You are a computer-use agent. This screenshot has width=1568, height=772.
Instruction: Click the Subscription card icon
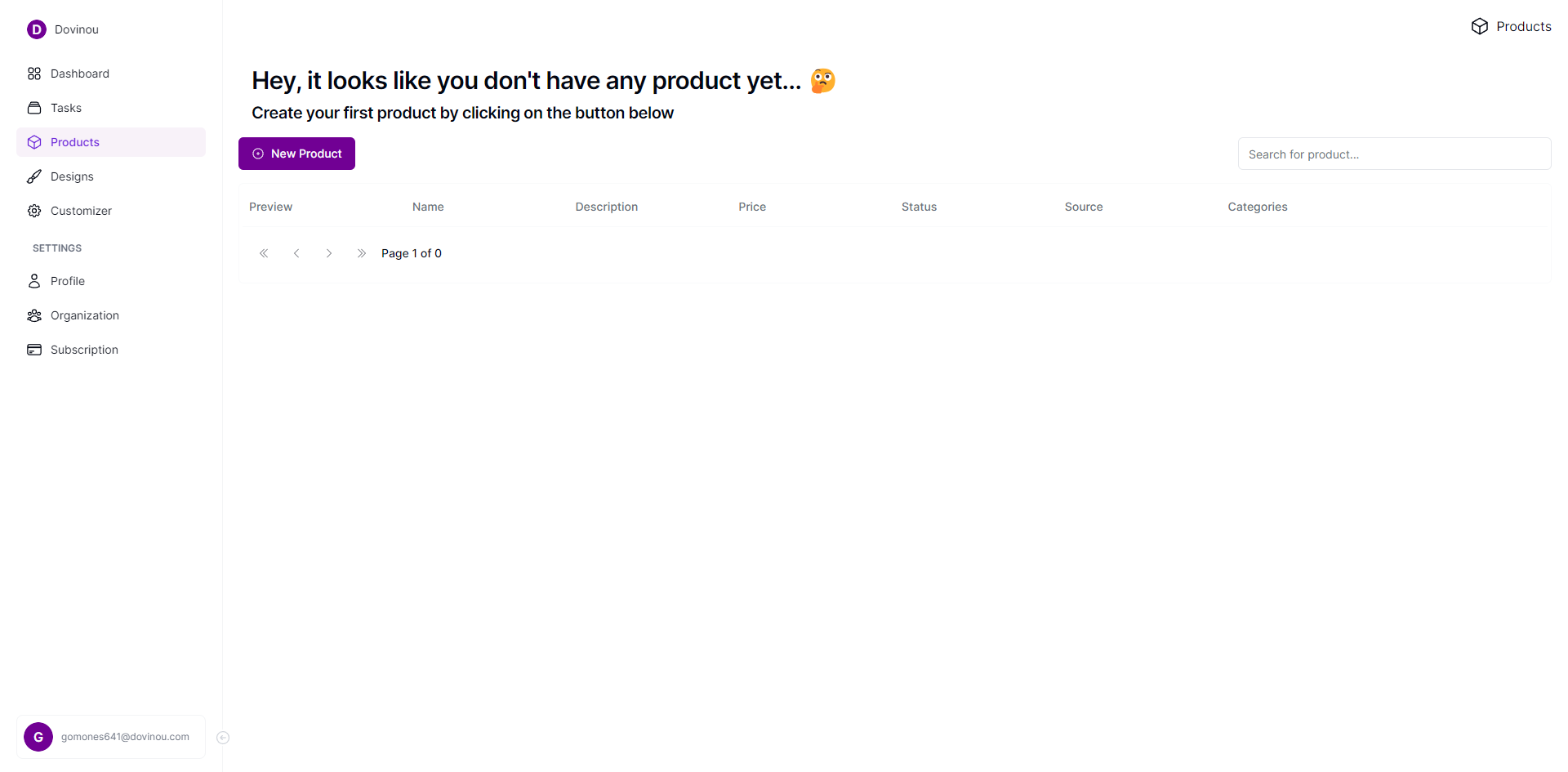34,350
